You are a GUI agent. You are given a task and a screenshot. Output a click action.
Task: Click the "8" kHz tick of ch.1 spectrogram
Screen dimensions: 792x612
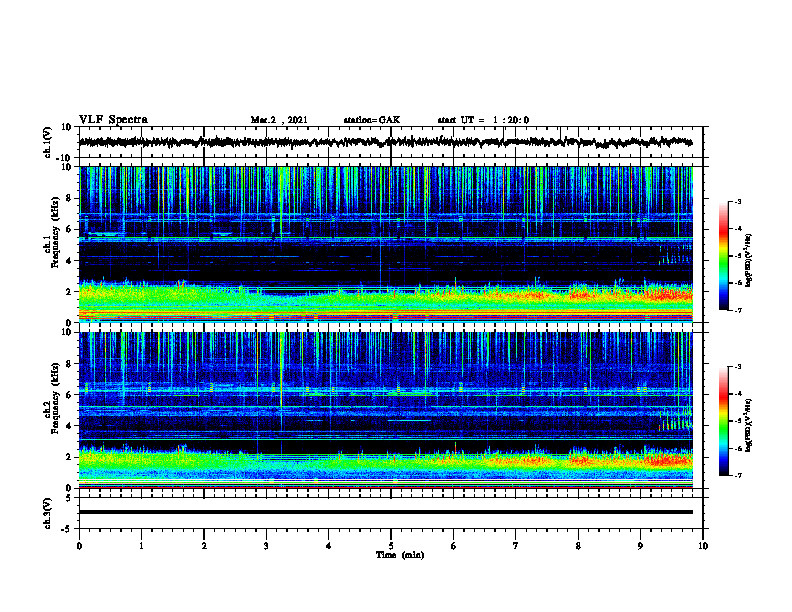pos(70,198)
